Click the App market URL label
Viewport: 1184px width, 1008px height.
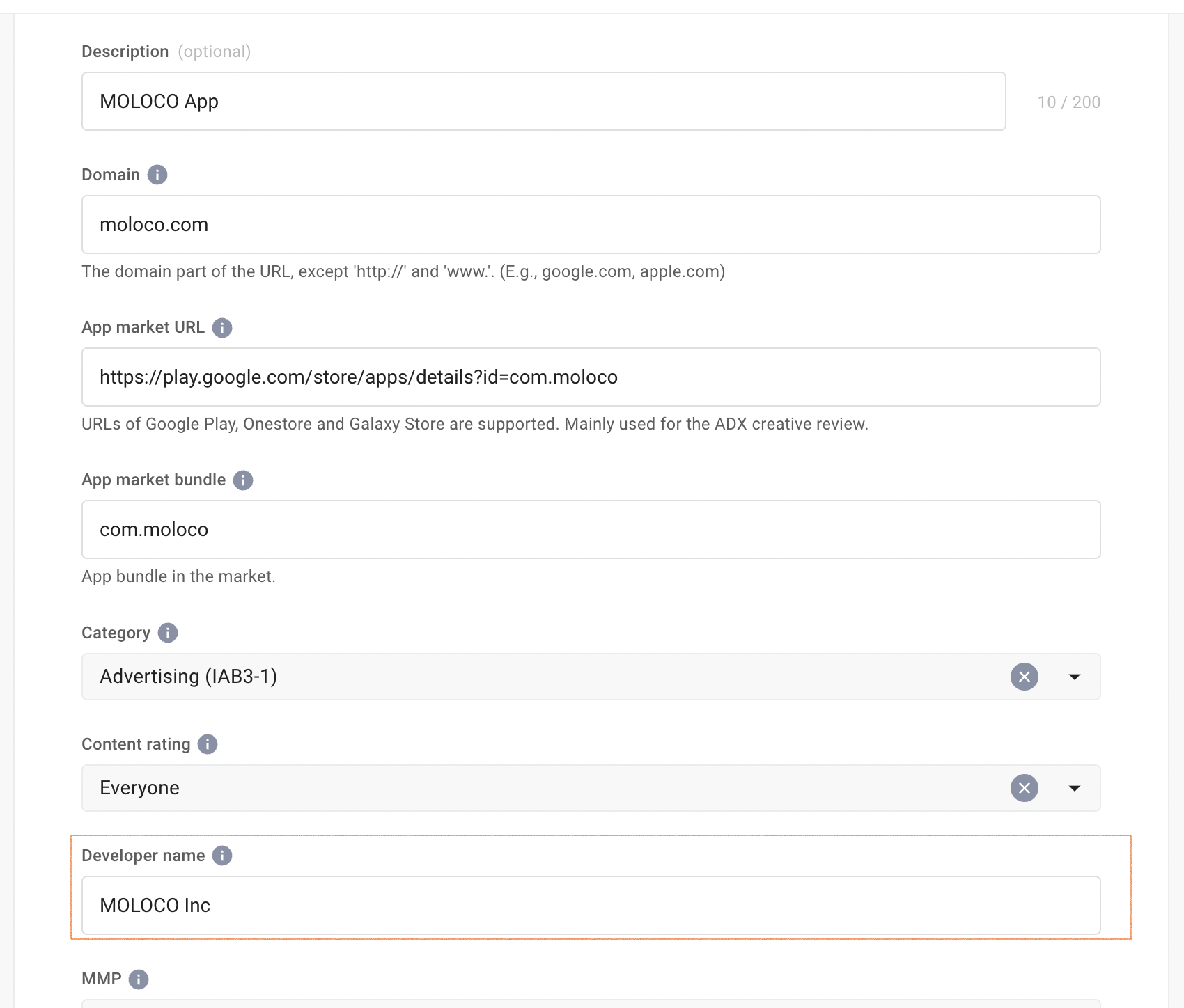(x=143, y=327)
